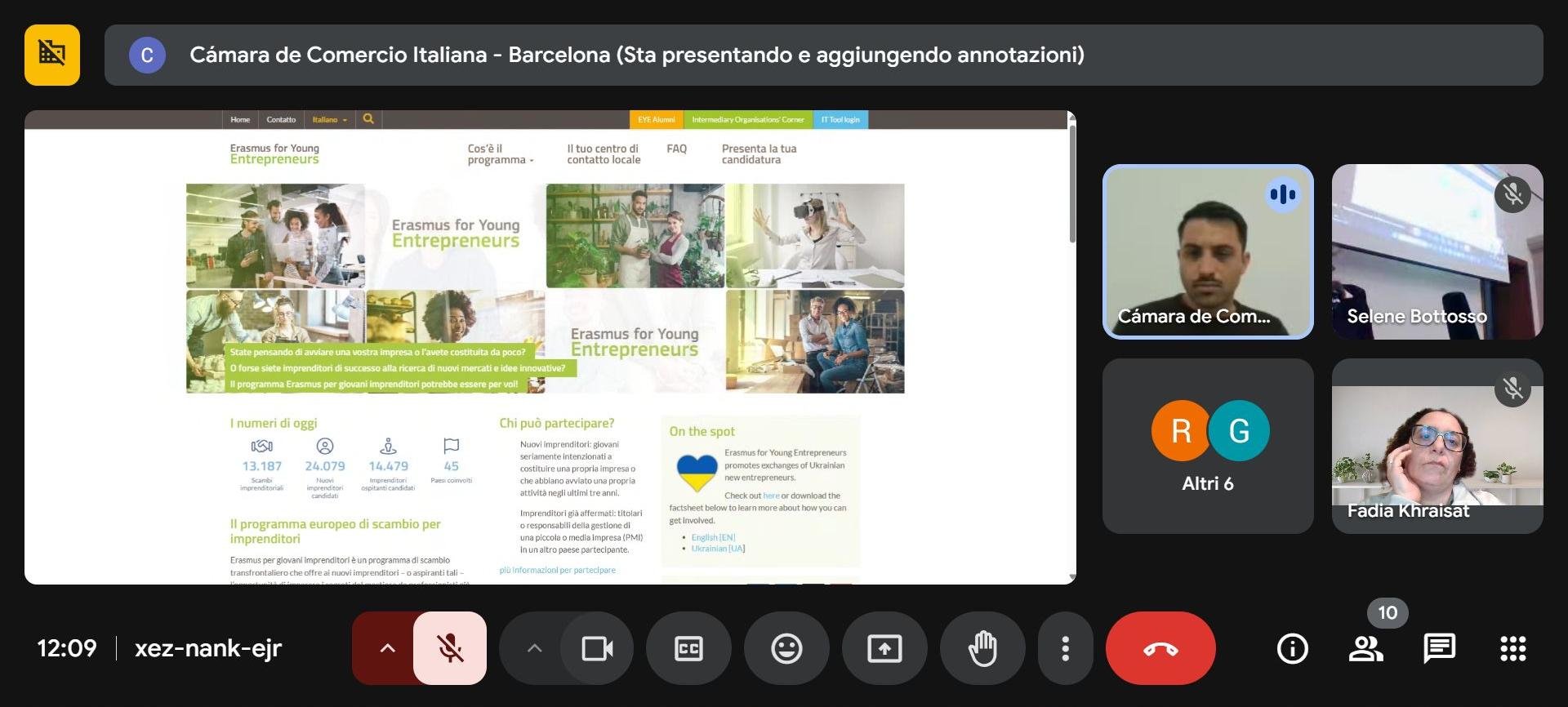Click the 14.479 imprenditori ospitanti icon

pos(388,446)
